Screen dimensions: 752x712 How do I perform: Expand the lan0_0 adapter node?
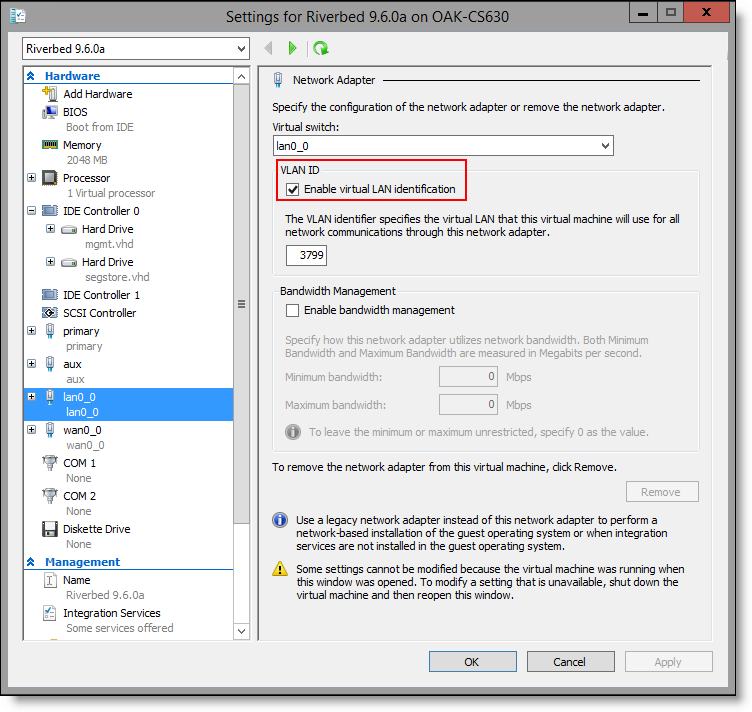pos(32,397)
